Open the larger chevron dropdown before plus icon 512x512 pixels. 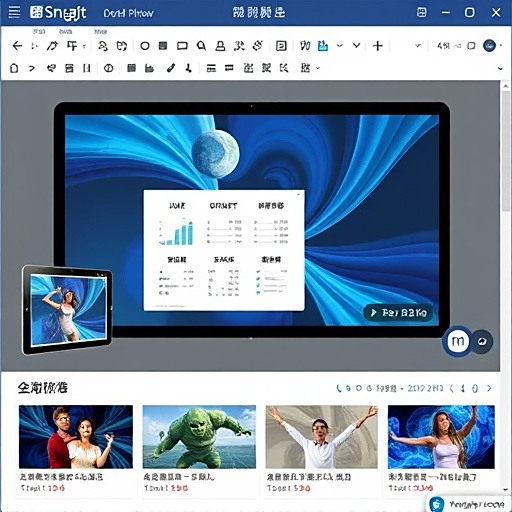click(x=357, y=45)
